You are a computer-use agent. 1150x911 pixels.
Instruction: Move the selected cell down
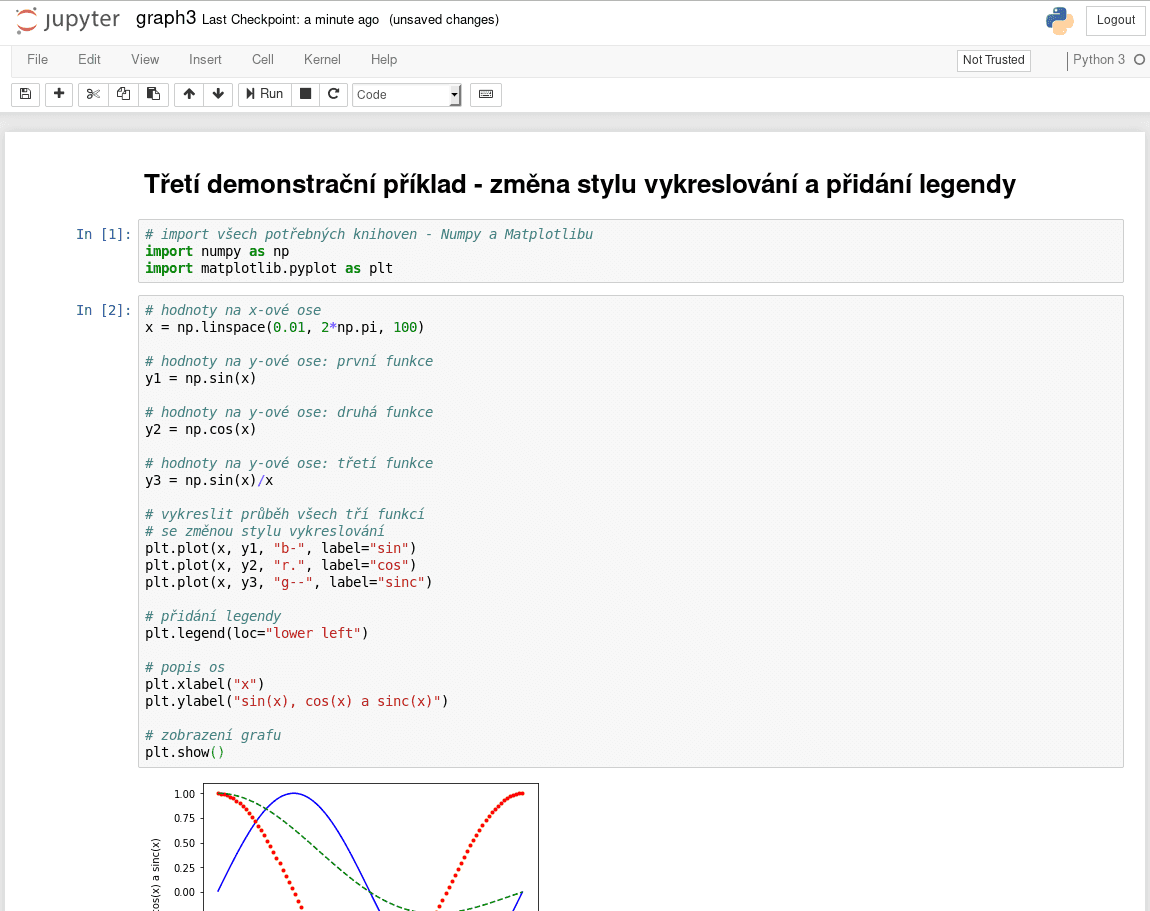[x=218, y=94]
